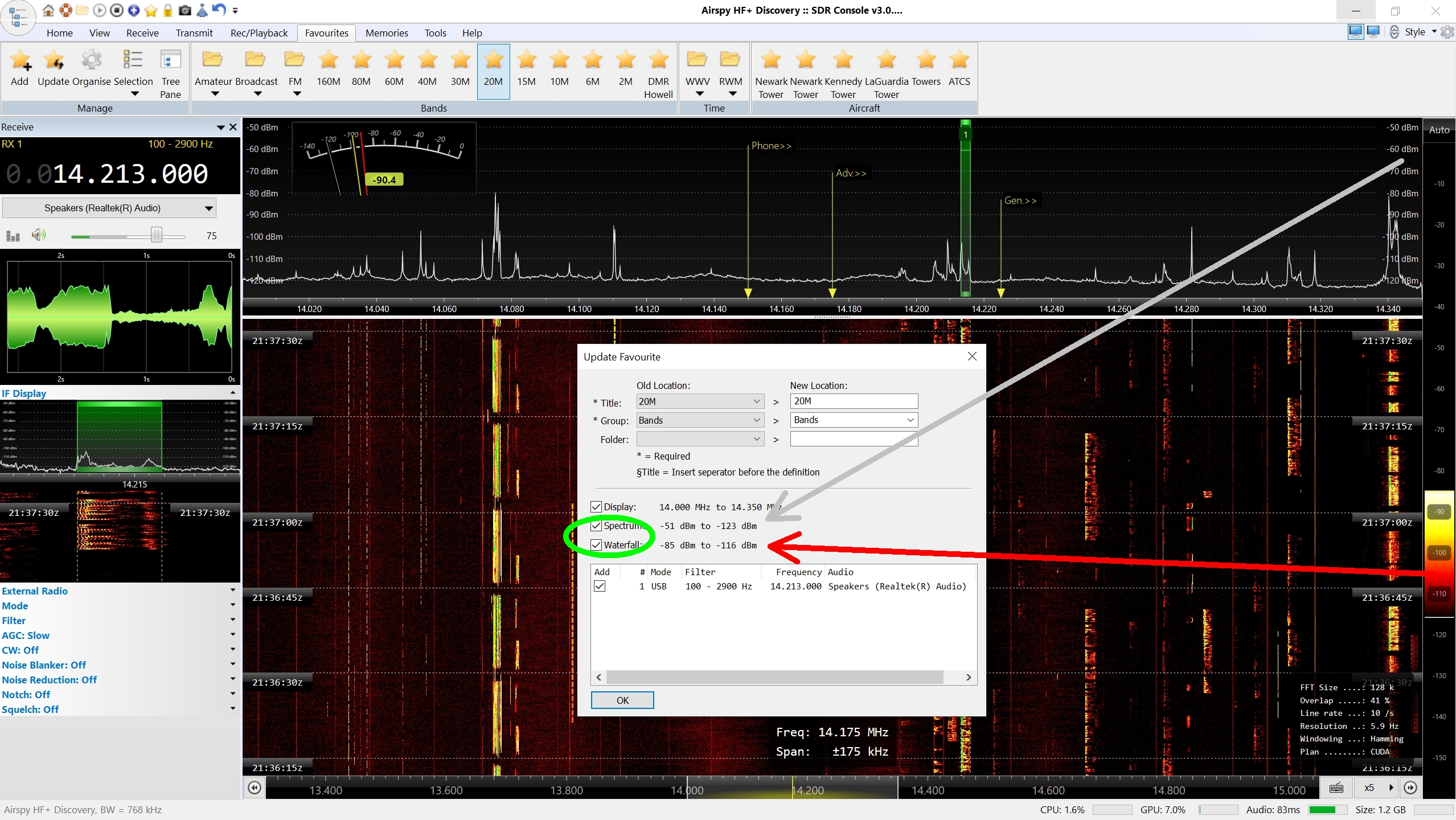
Task: Click the Add favourite star icon
Action: point(20,60)
